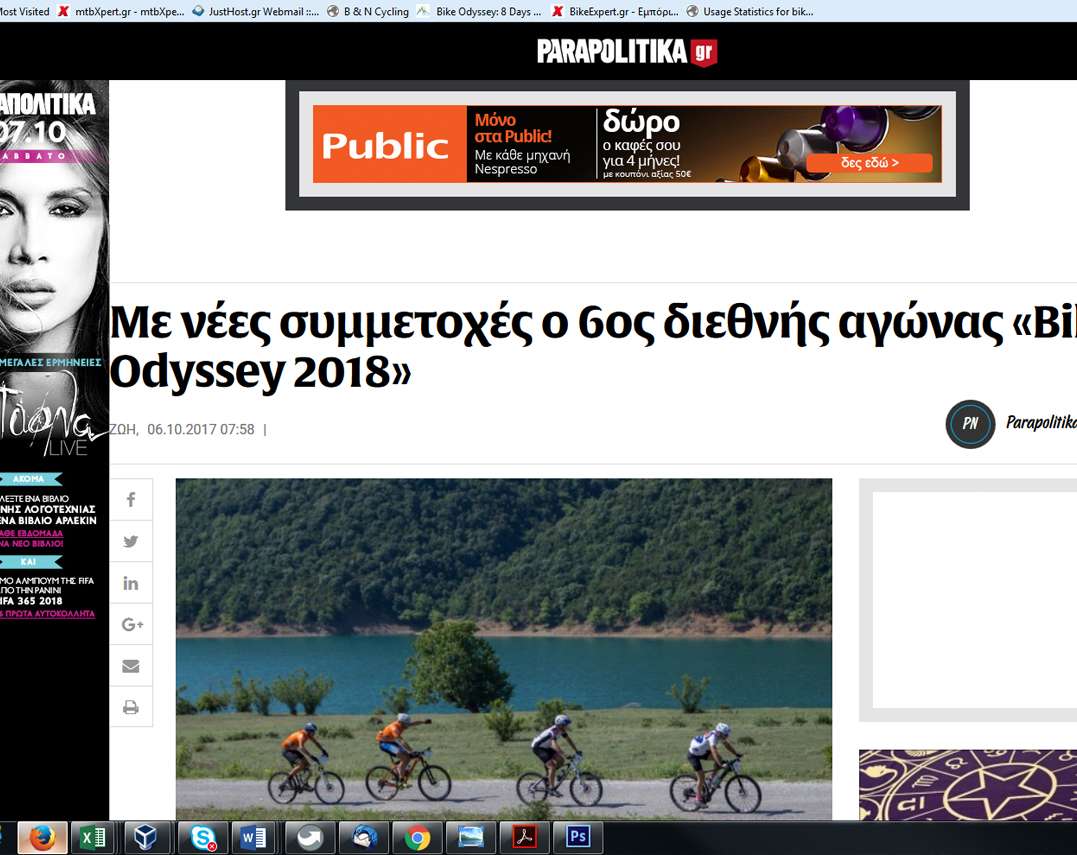This screenshot has height=855, width=1077.
Task: Open the Bike Odyssey: 8 Days bookmark
Action: click(479, 11)
